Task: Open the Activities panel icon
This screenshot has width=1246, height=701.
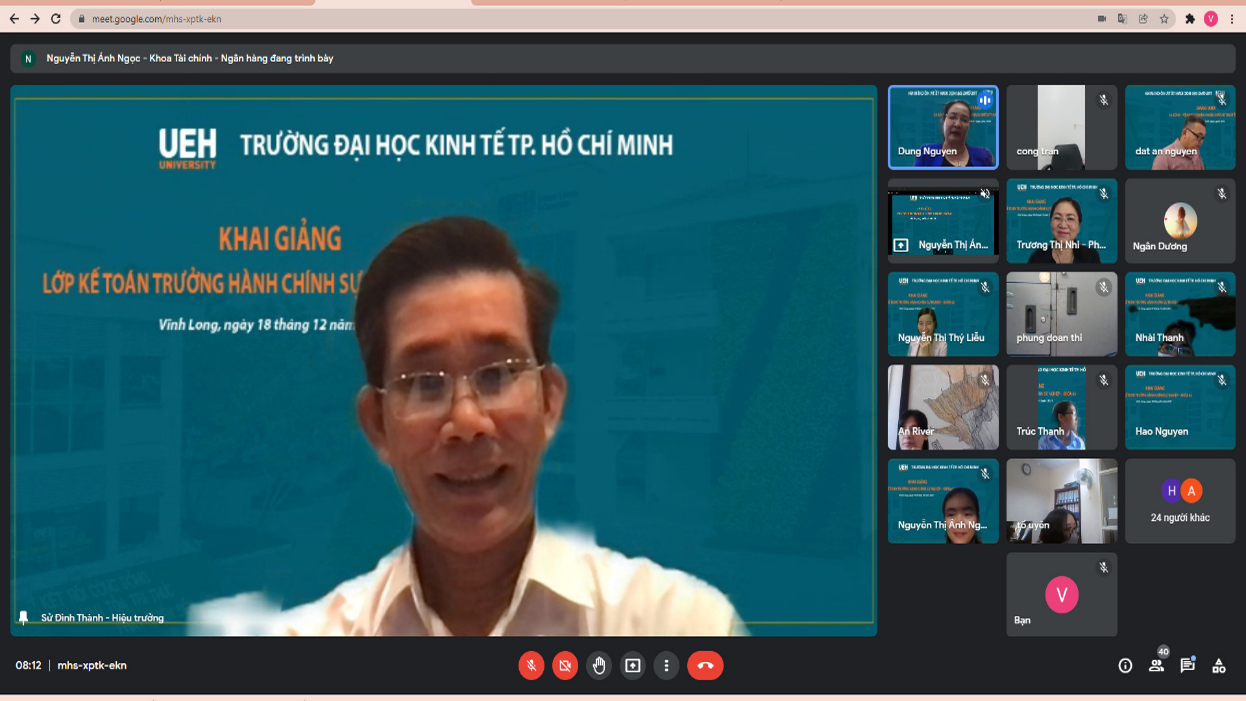Action: (x=1219, y=666)
